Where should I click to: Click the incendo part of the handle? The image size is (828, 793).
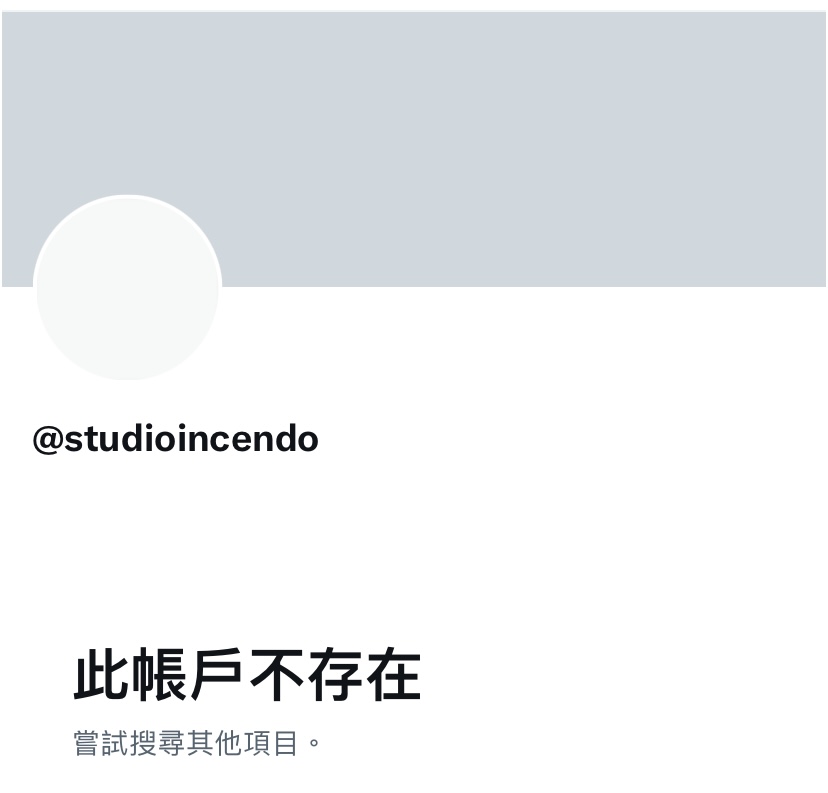(248, 439)
